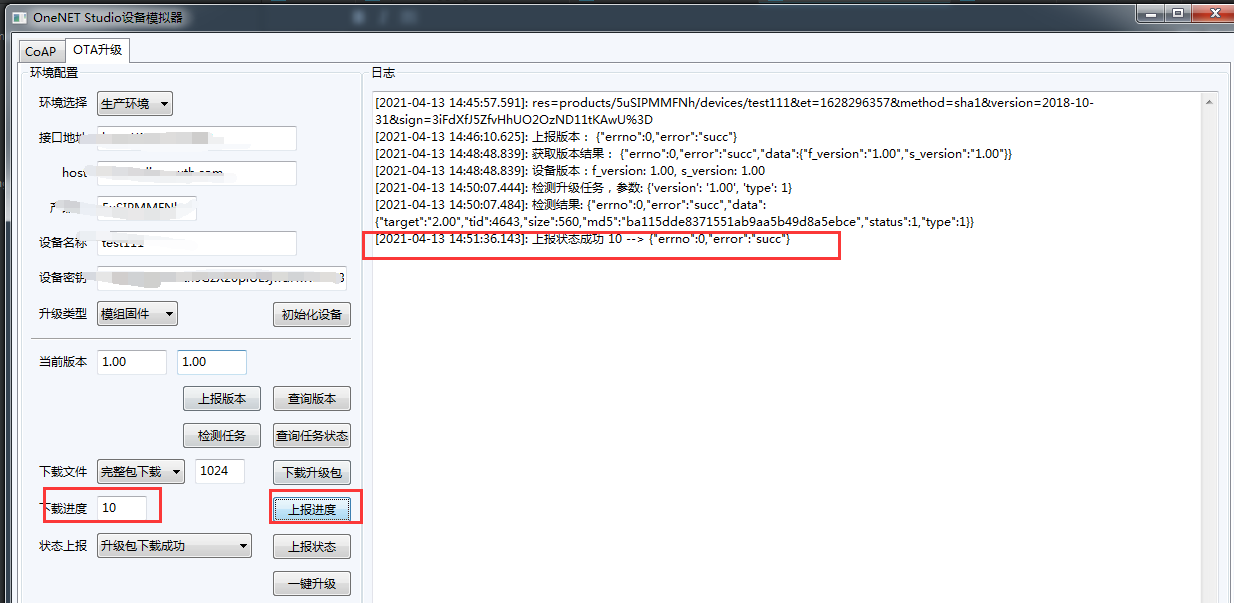This screenshot has width=1234, height=603.
Task: Click the 初始化设备 button
Action: 312,315
